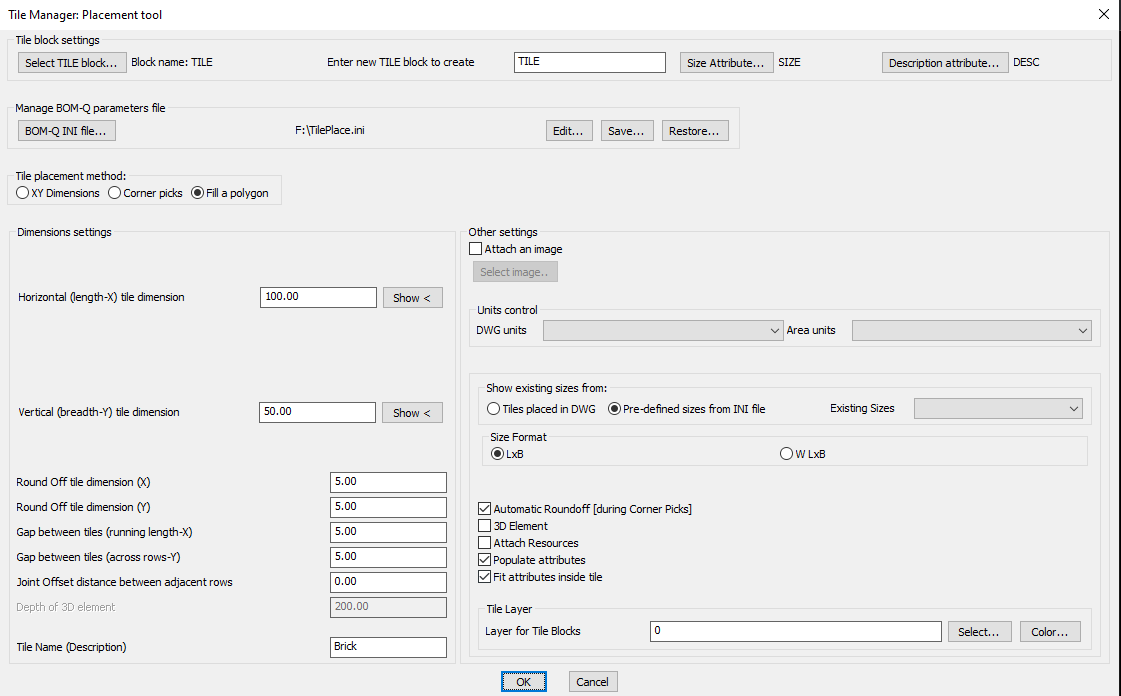Open the DWG units dropdown
The height and width of the screenshot is (696, 1121).
tap(663, 330)
